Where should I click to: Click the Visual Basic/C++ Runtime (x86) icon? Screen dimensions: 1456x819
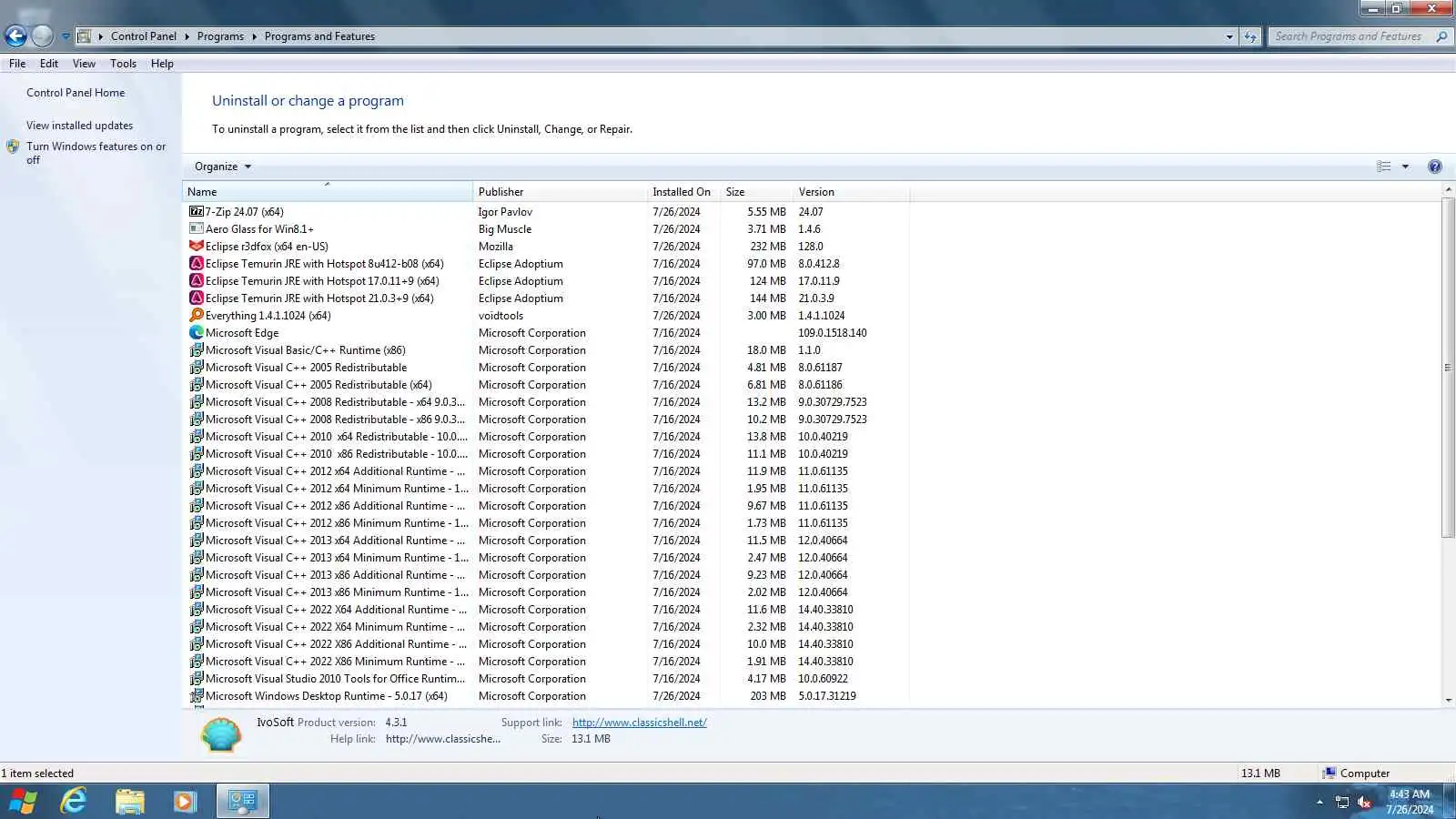tap(196, 349)
